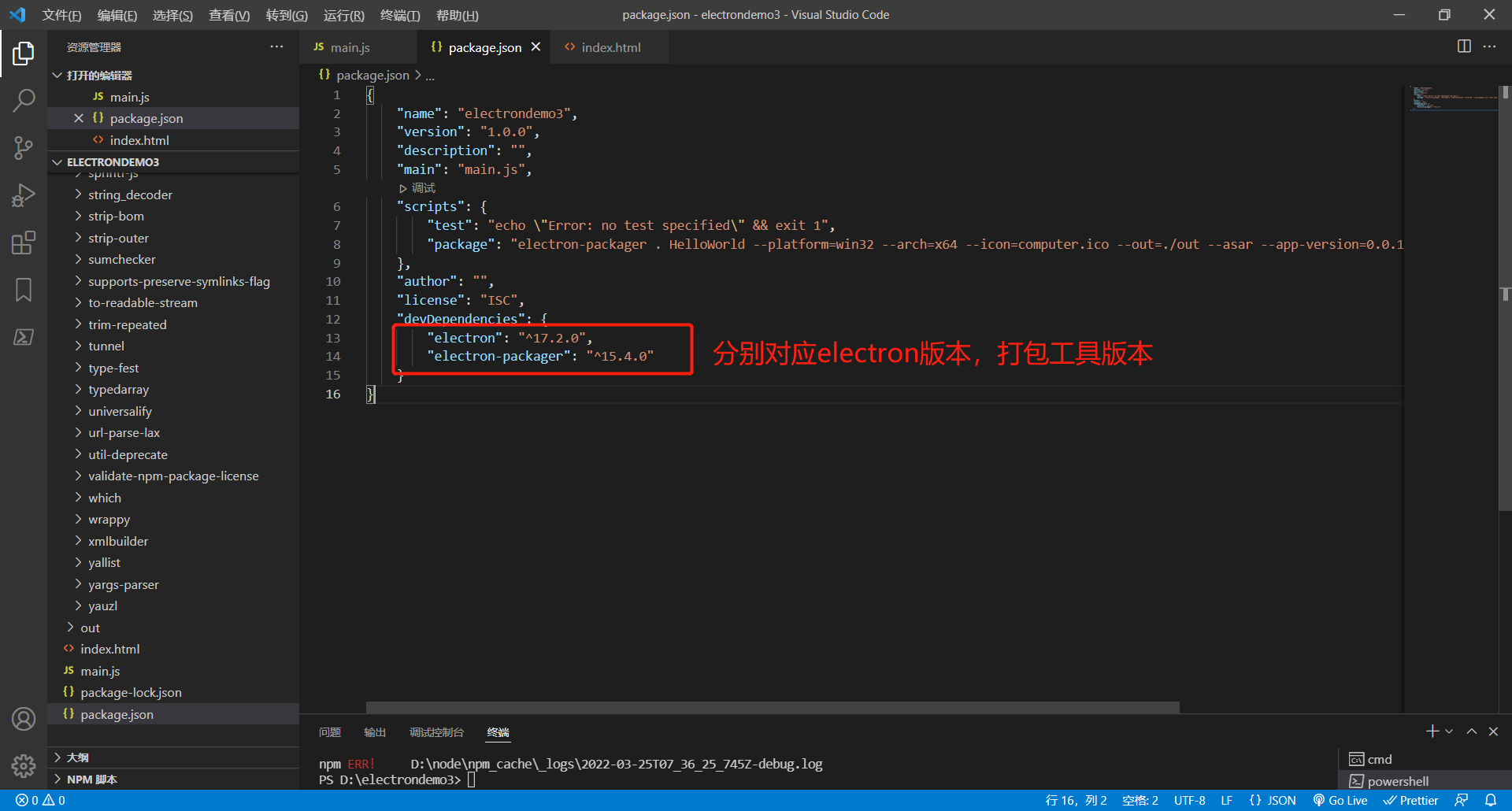Expand the strip-bom folder
The width and height of the screenshot is (1512, 811).
click(173, 216)
